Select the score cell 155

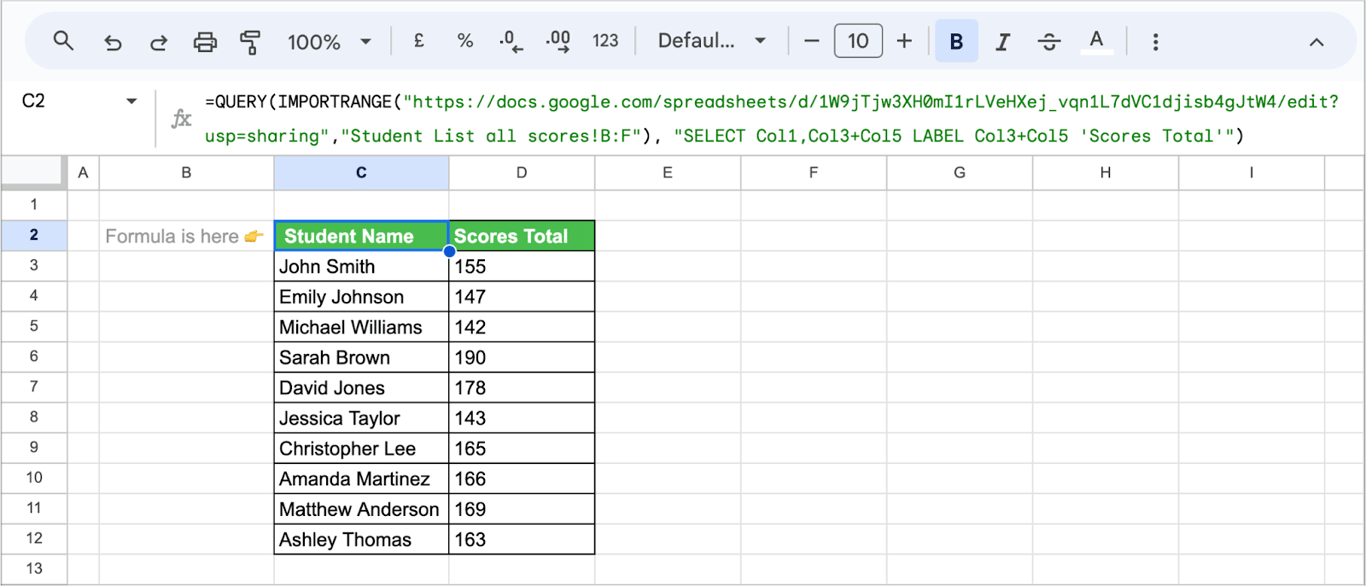click(521, 266)
